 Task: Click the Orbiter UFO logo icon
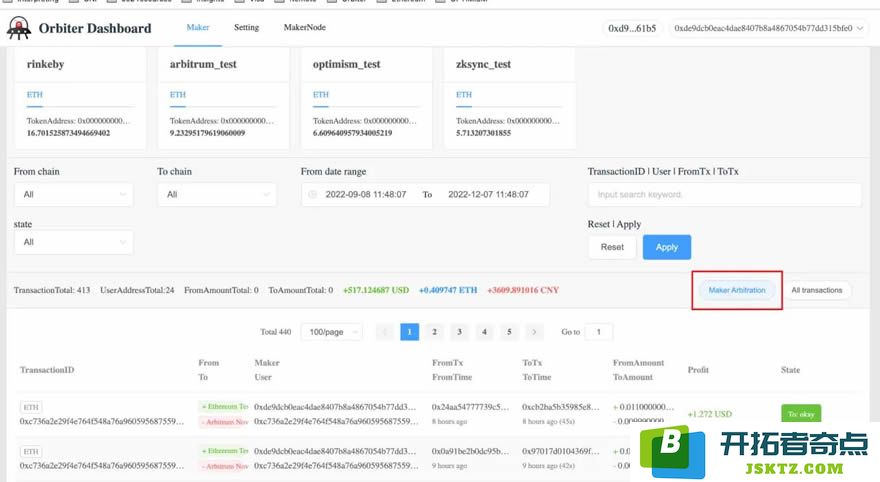tap(19, 28)
